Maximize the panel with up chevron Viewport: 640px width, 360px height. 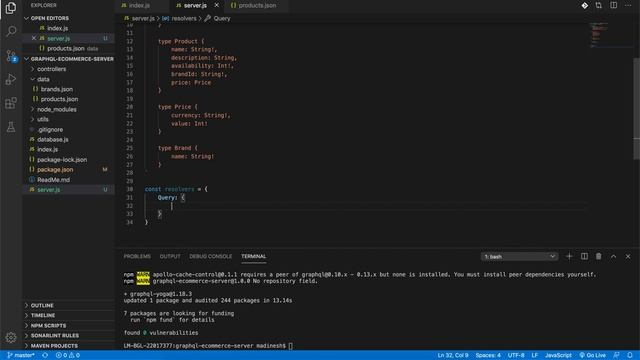(613, 256)
